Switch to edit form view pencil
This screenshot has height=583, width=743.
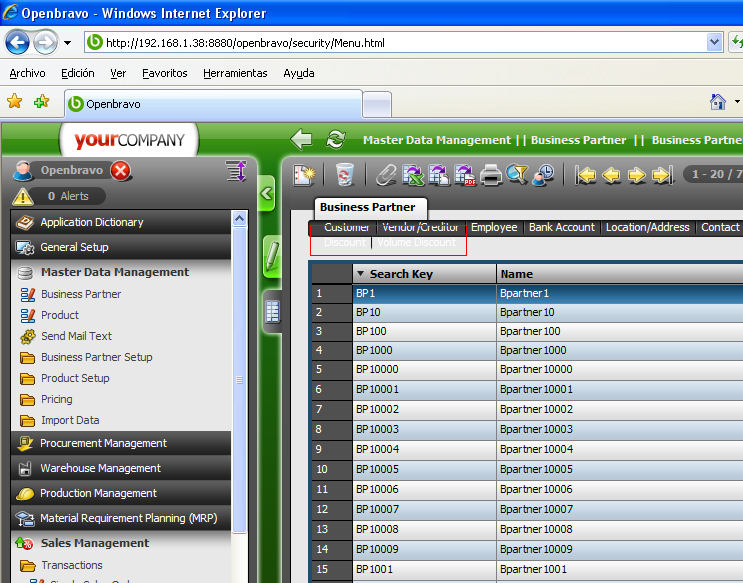point(272,256)
